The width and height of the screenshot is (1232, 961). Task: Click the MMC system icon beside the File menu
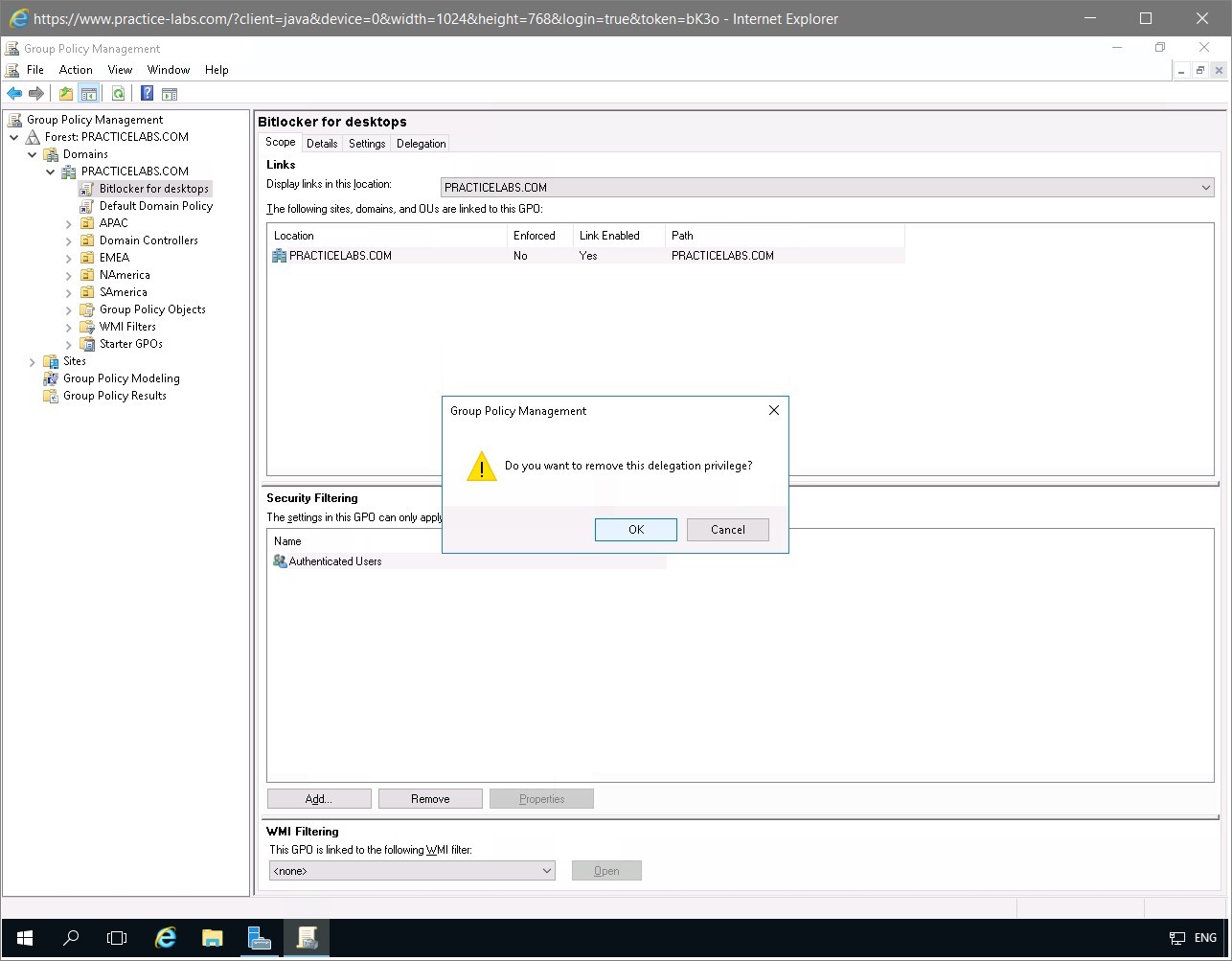12,70
